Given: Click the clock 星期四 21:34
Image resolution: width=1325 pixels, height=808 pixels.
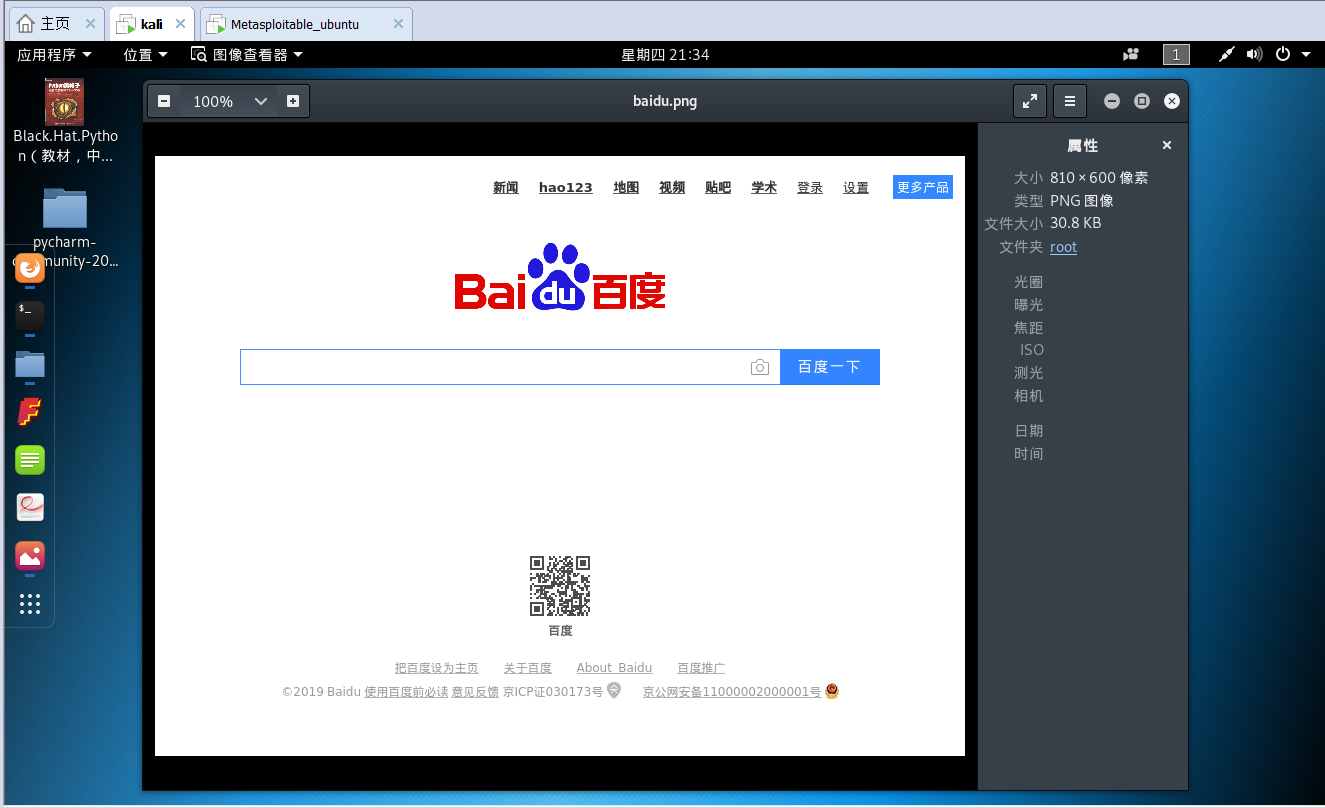Looking at the screenshot, I should [x=665, y=54].
